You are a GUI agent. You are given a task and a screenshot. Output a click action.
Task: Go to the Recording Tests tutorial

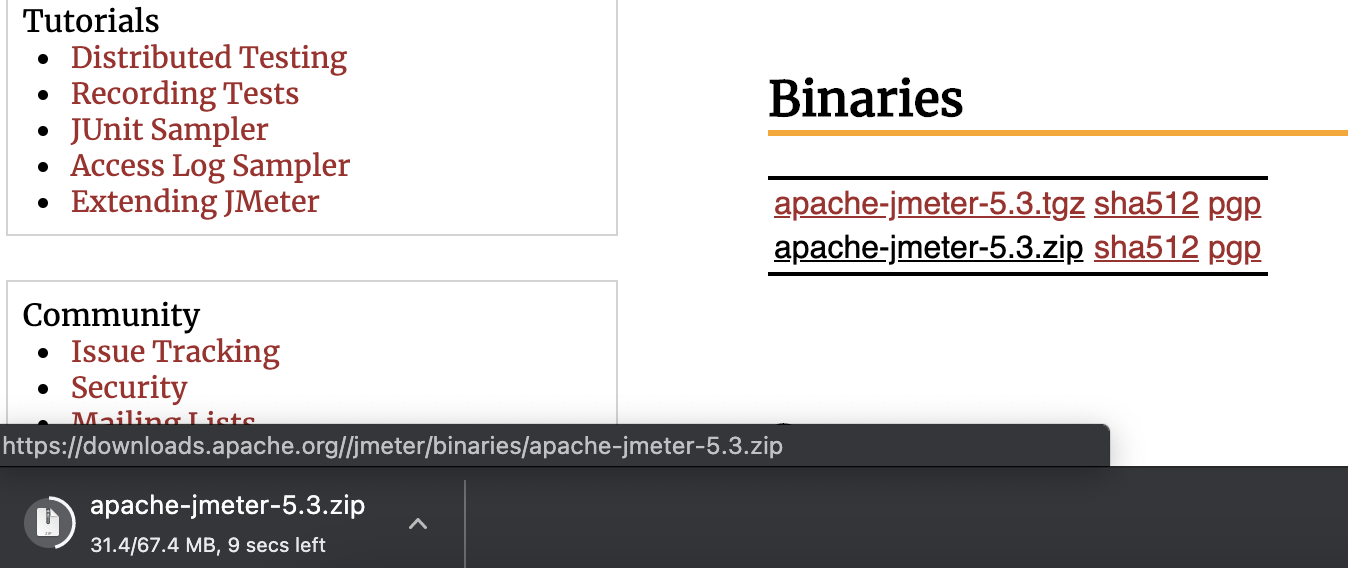[x=184, y=94]
